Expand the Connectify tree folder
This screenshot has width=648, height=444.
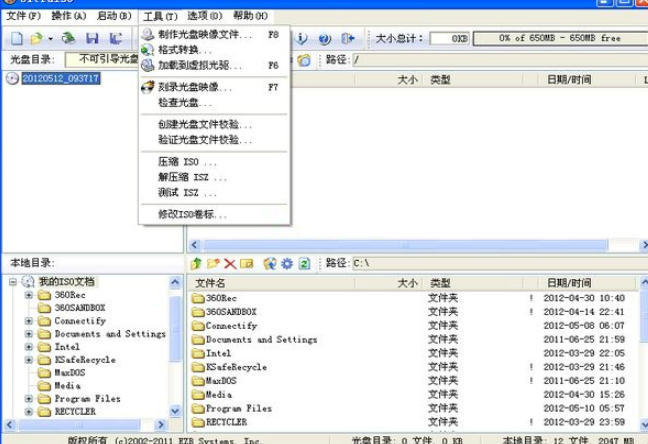[29, 321]
